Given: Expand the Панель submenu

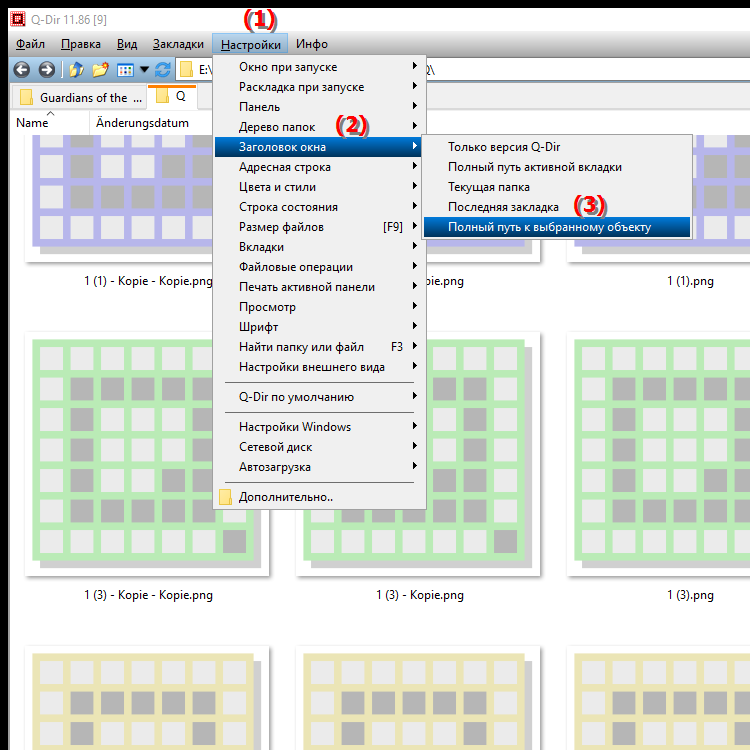Looking at the screenshot, I should point(319,107).
